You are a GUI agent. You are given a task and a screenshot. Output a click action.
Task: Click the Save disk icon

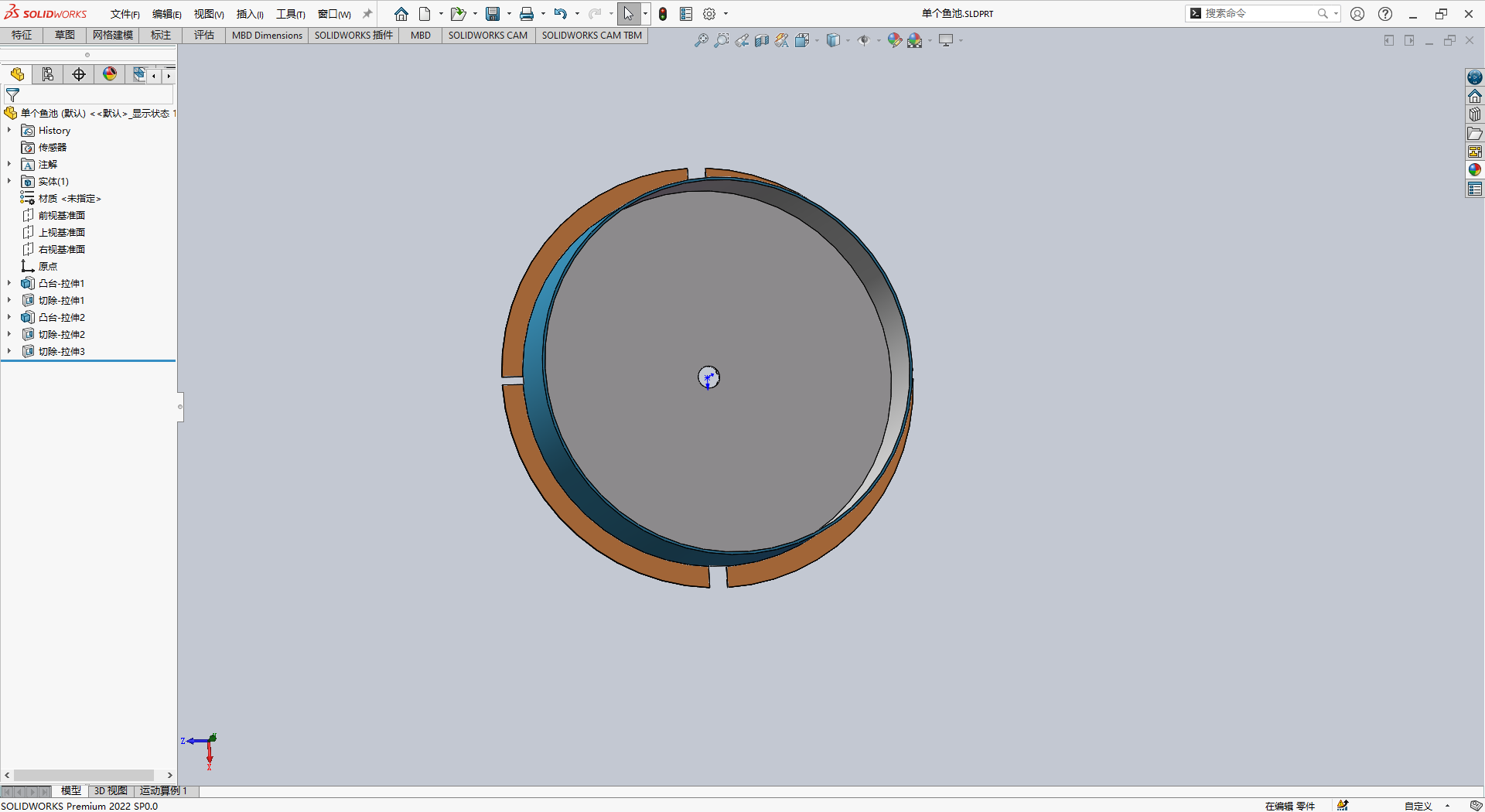(492, 14)
